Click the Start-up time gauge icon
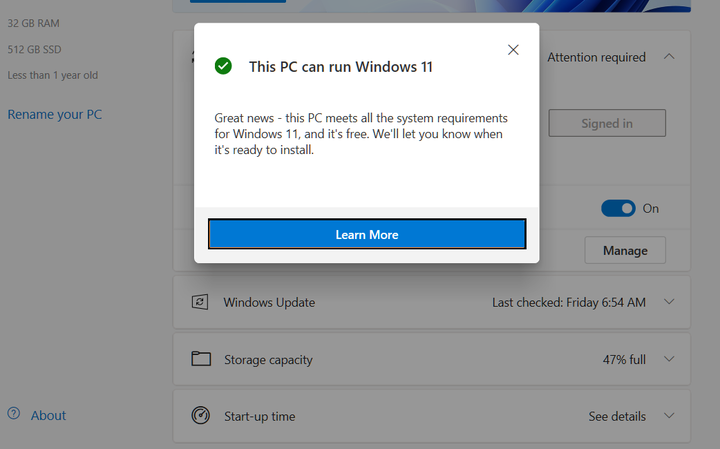Image resolution: width=720 pixels, height=449 pixels. pos(201,415)
